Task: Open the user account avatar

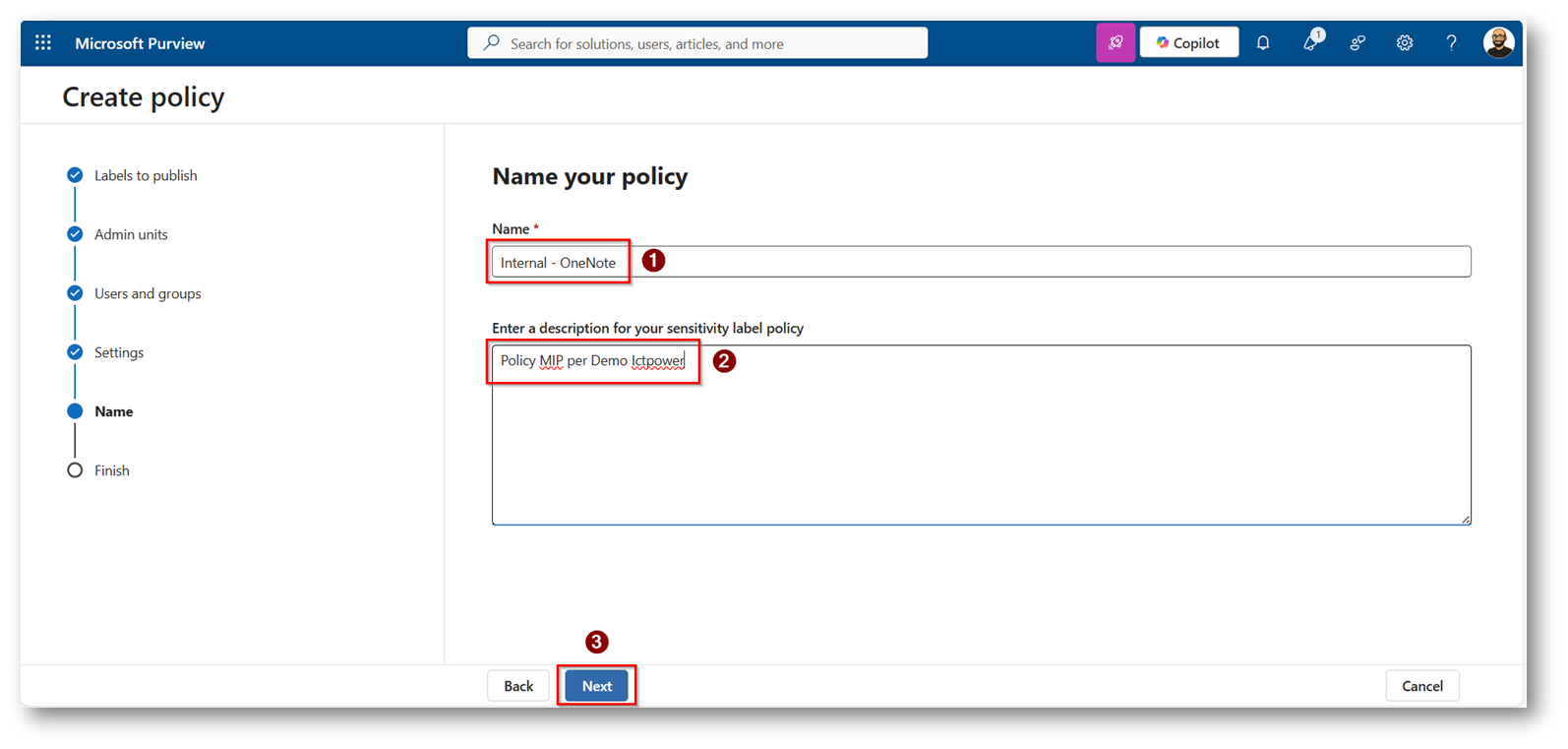Action: (x=1497, y=43)
